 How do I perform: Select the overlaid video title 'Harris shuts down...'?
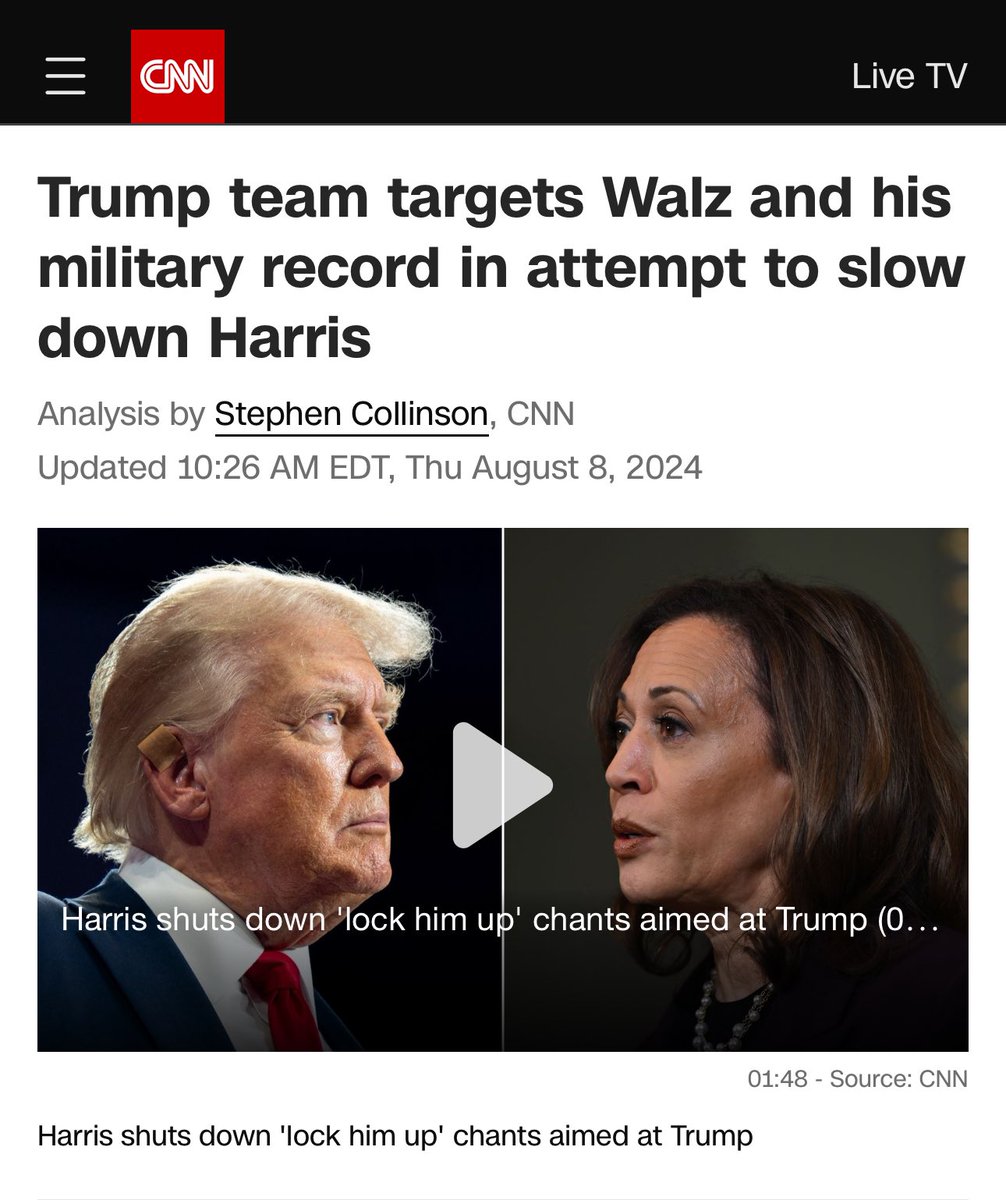pyautogui.click(x=500, y=920)
